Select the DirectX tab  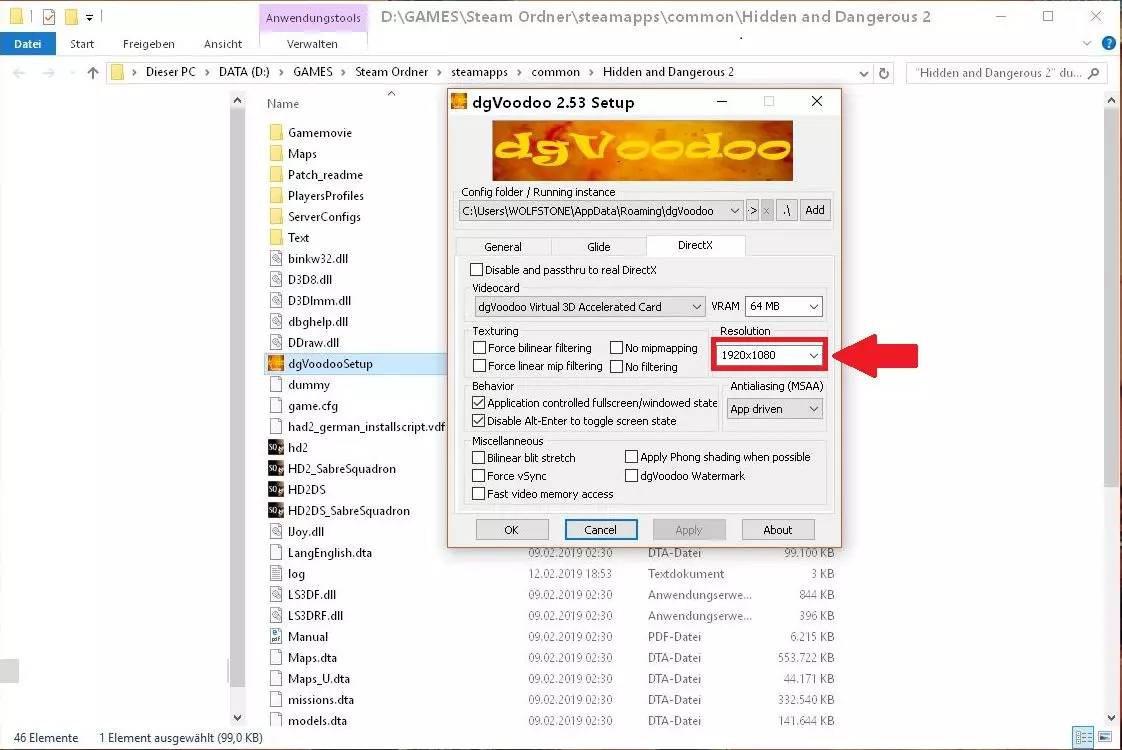pyautogui.click(x=695, y=245)
